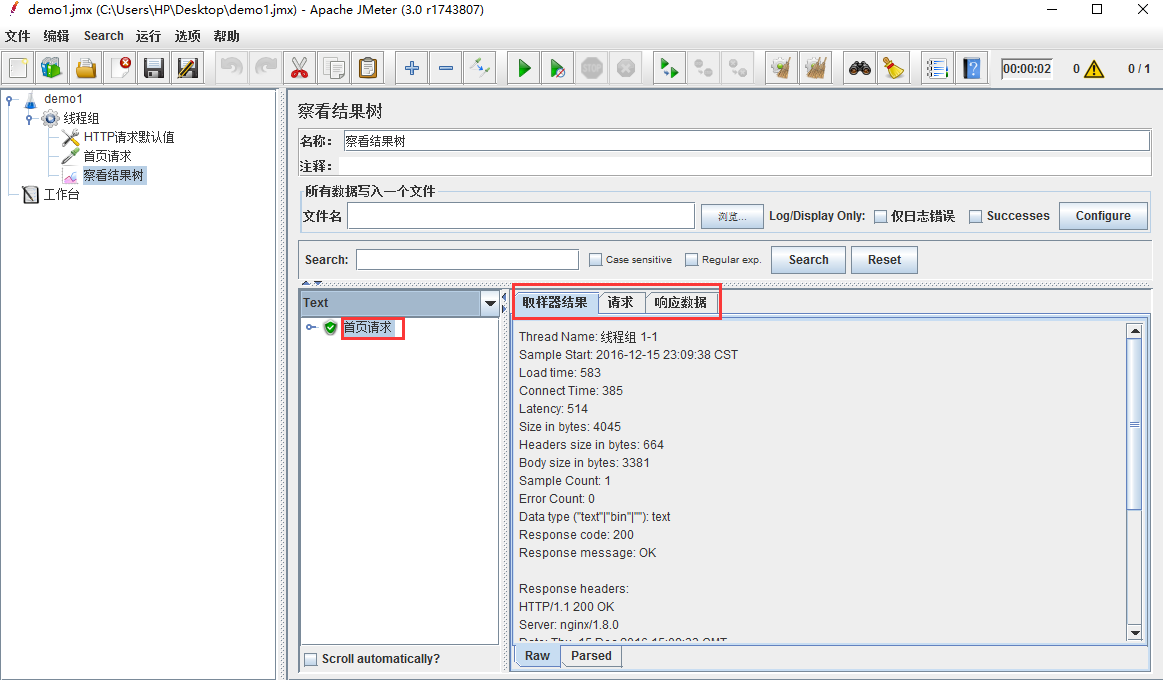This screenshot has width=1163, height=680.
Task: Open the 帮助 menu
Action: pos(226,36)
